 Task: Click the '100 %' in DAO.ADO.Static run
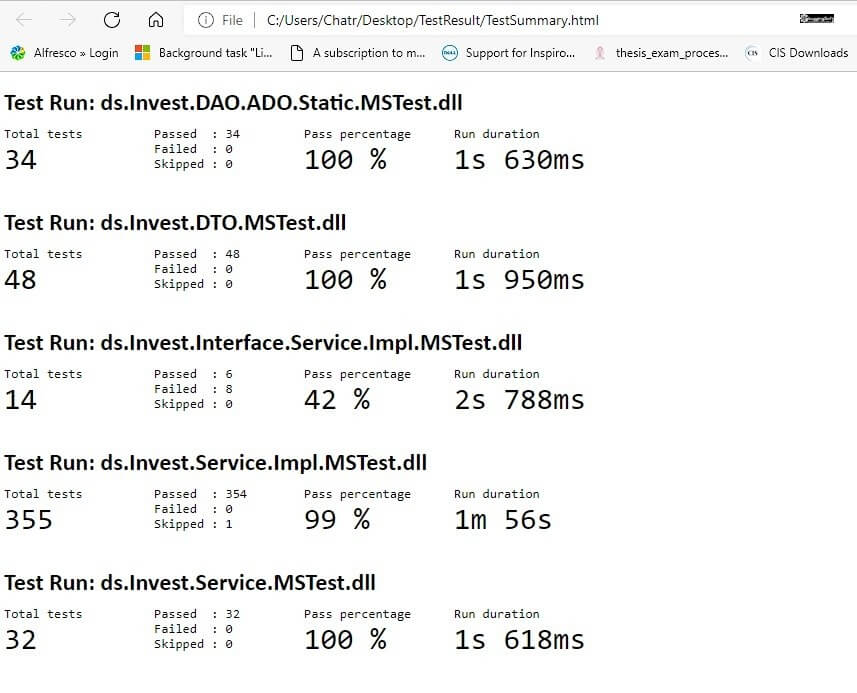click(x=345, y=160)
